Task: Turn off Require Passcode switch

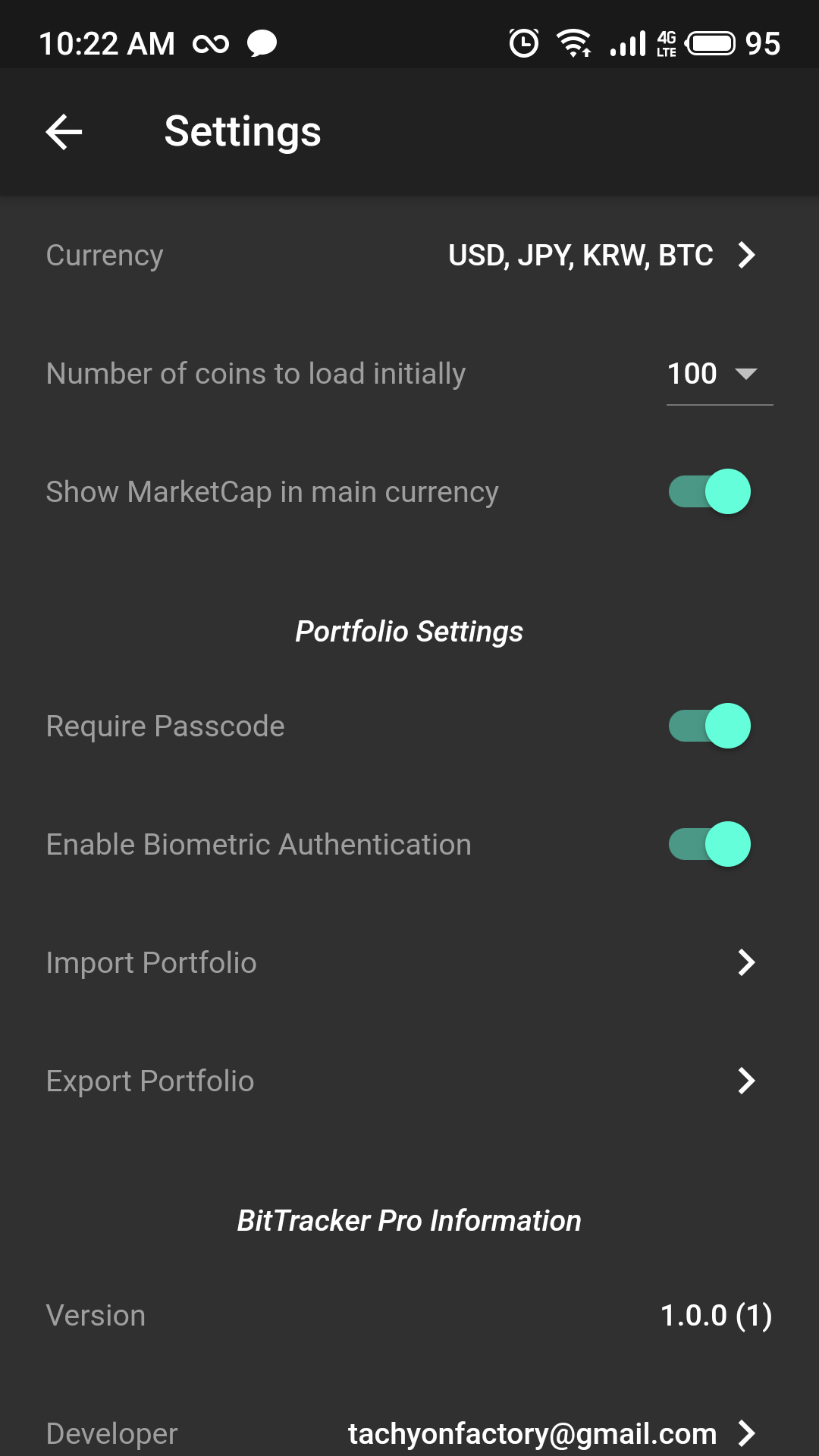Action: pyautogui.click(x=710, y=726)
